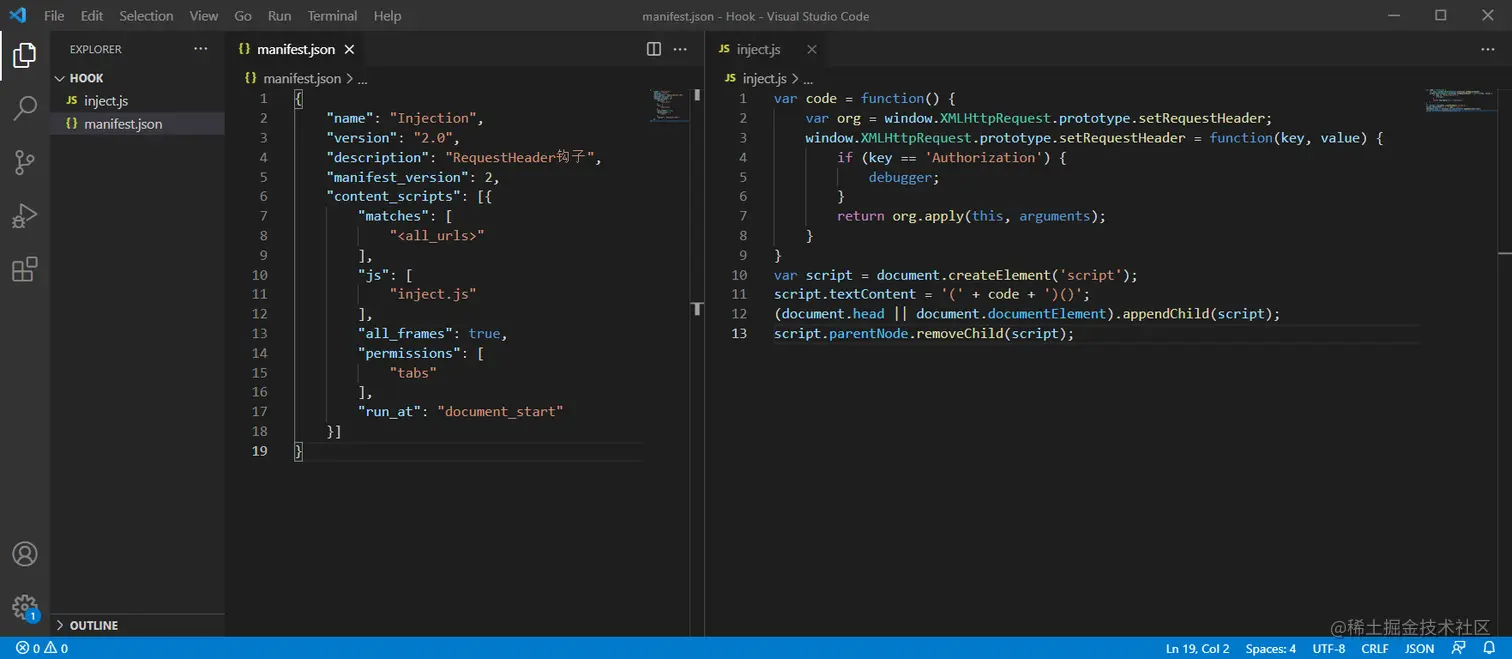1512x659 pixels.
Task: Click "Injection" name value in manifest.json
Action: click(x=433, y=118)
